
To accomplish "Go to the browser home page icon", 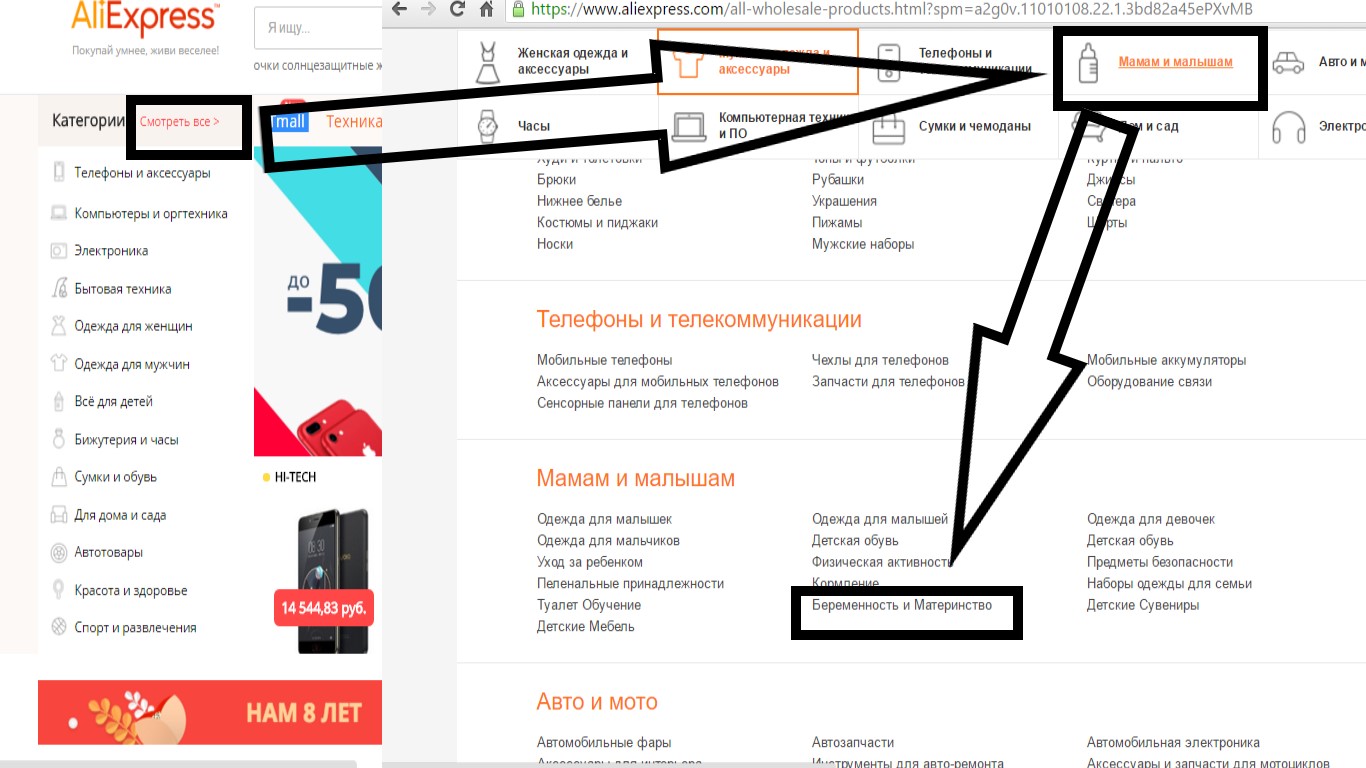I will point(486,9).
